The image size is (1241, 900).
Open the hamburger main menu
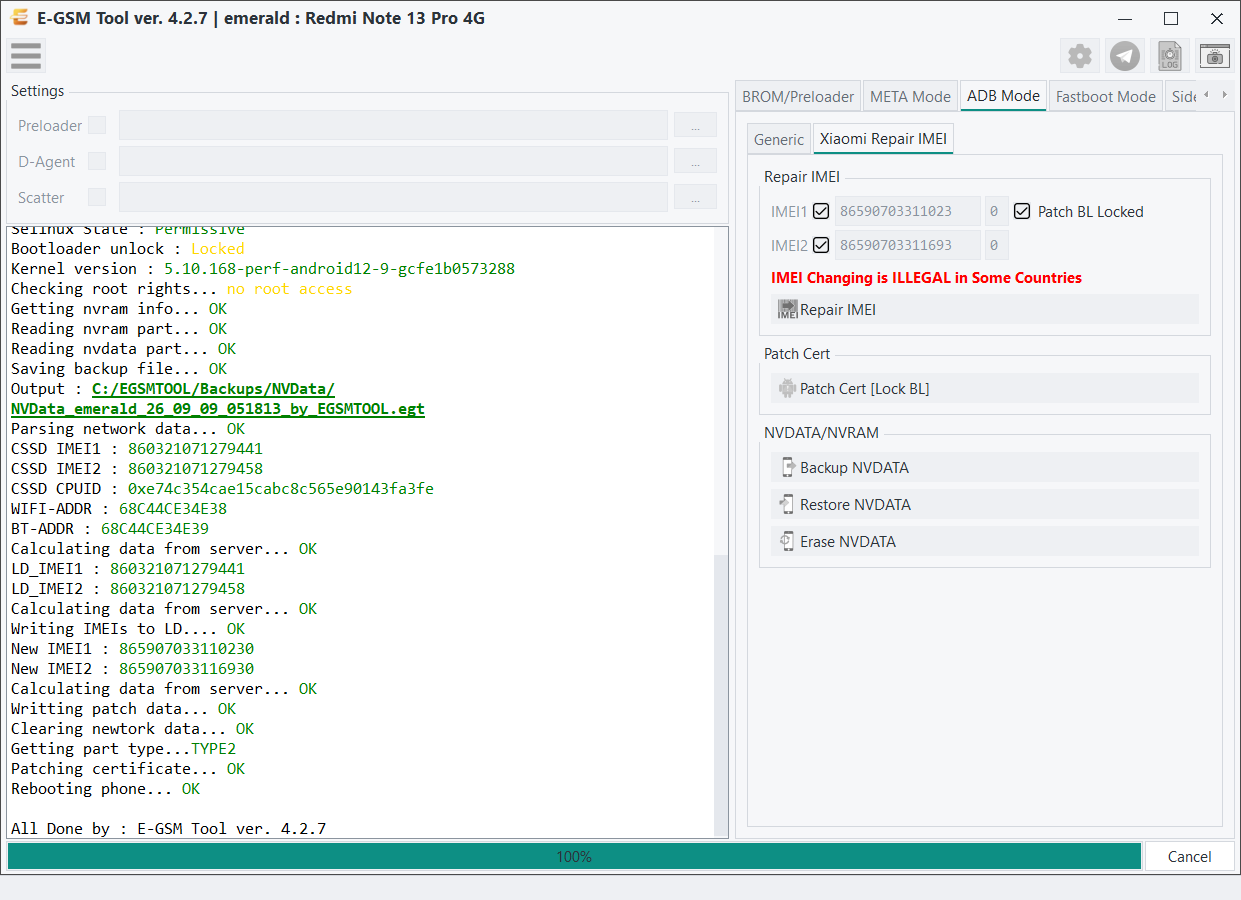point(26,56)
